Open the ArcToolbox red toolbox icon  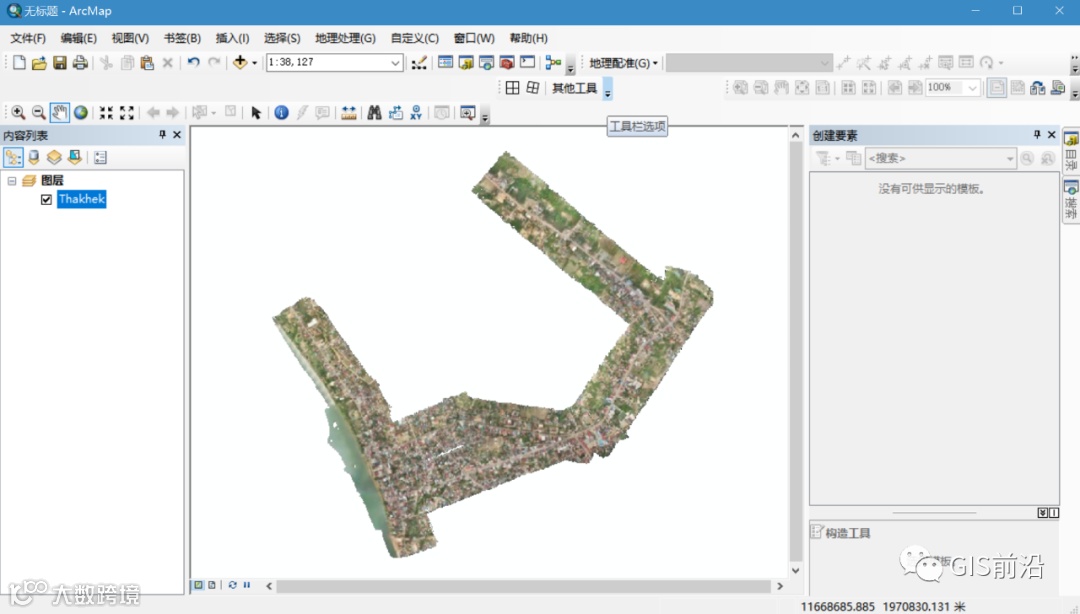506,63
